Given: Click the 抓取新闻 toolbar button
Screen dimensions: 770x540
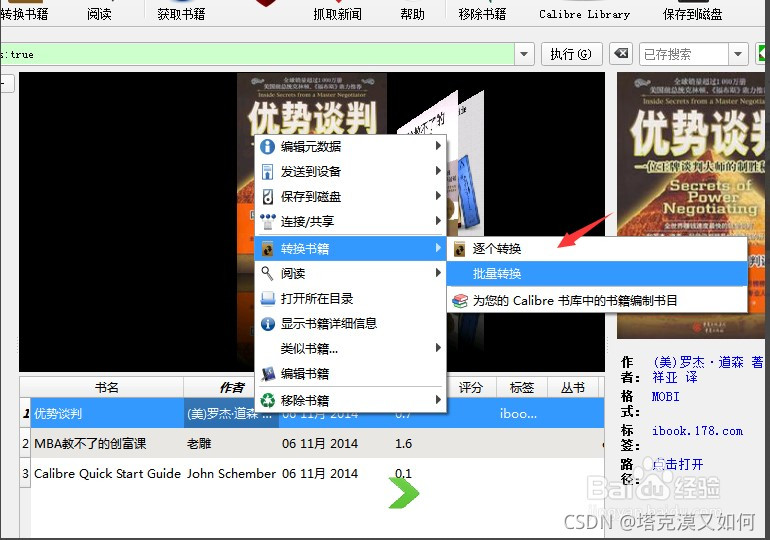Looking at the screenshot, I should [x=337, y=14].
